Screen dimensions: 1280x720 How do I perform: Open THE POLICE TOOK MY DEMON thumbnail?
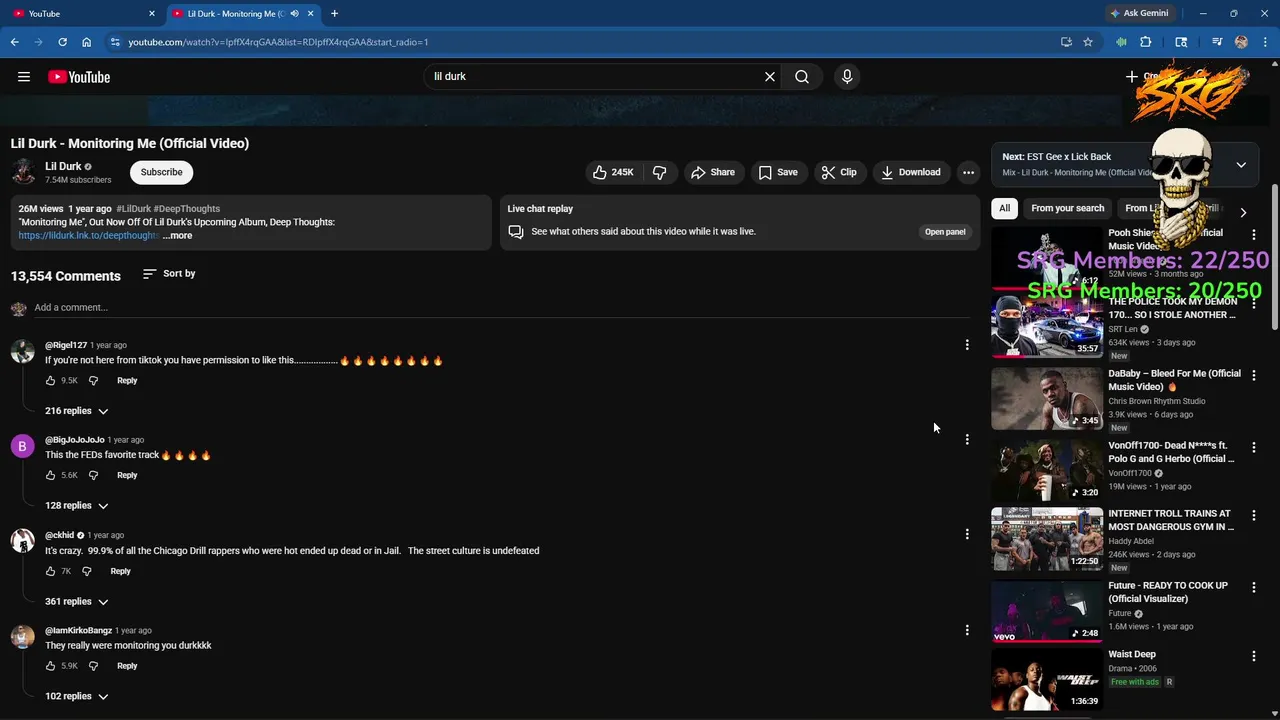(1047, 326)
